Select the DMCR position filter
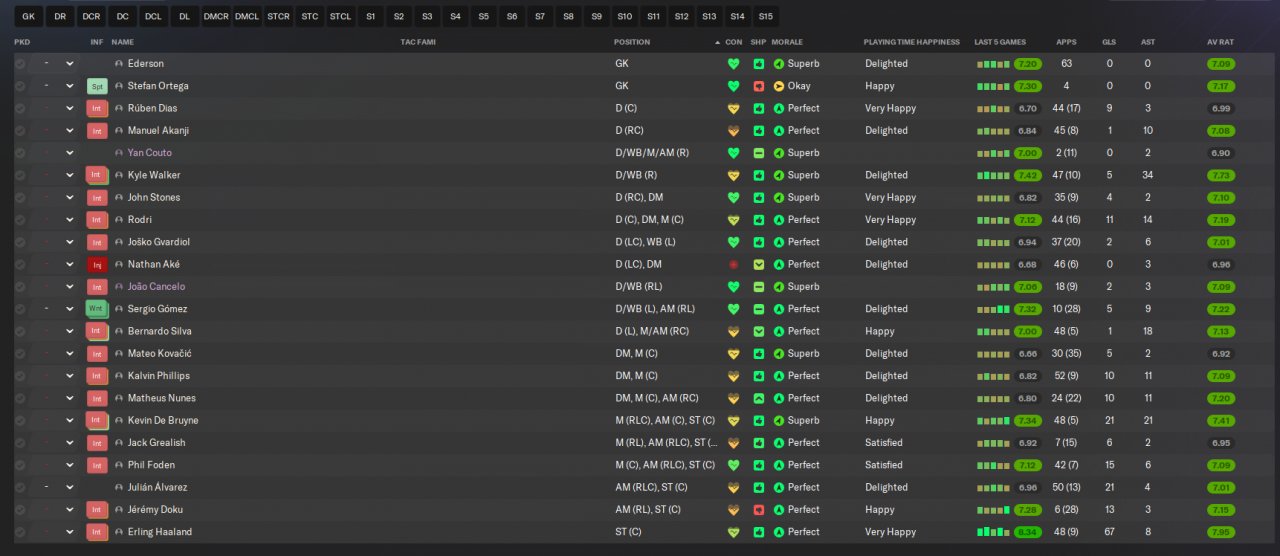This screenshot has width=1280, height=556. 215,16
